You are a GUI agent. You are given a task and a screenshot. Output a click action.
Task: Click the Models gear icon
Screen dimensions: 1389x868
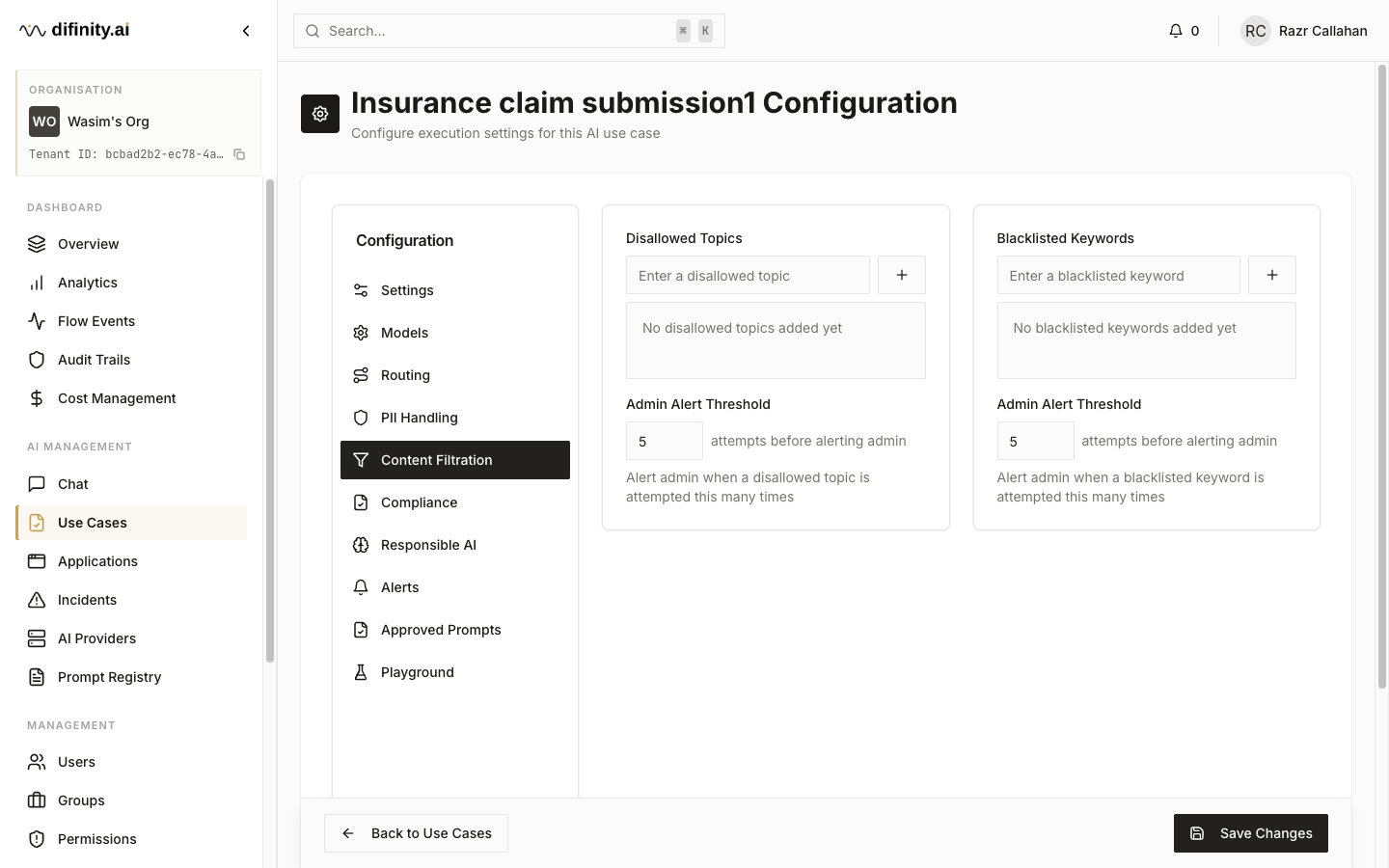361,333
